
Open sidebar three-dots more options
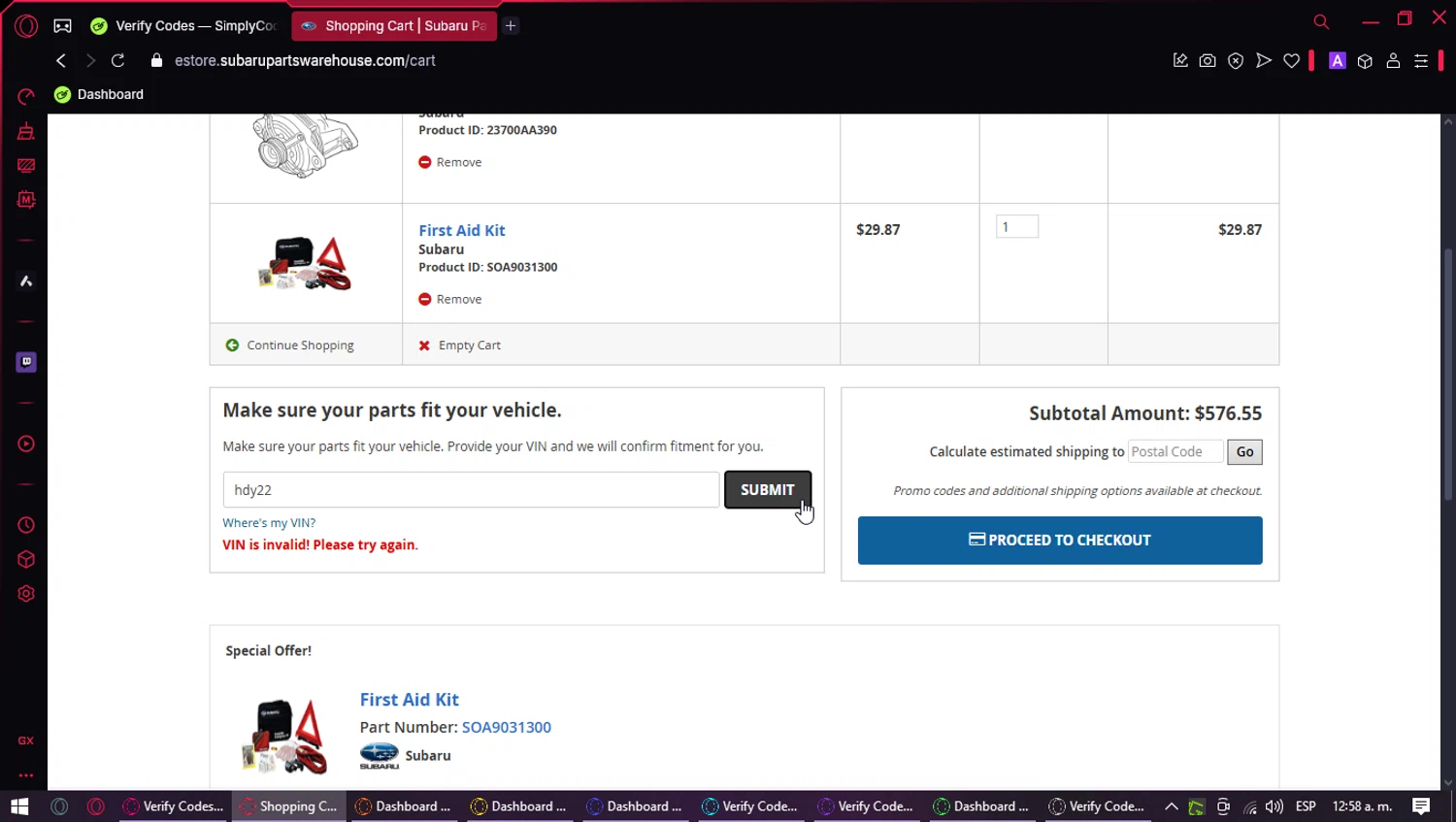click(x=26, y=775)
